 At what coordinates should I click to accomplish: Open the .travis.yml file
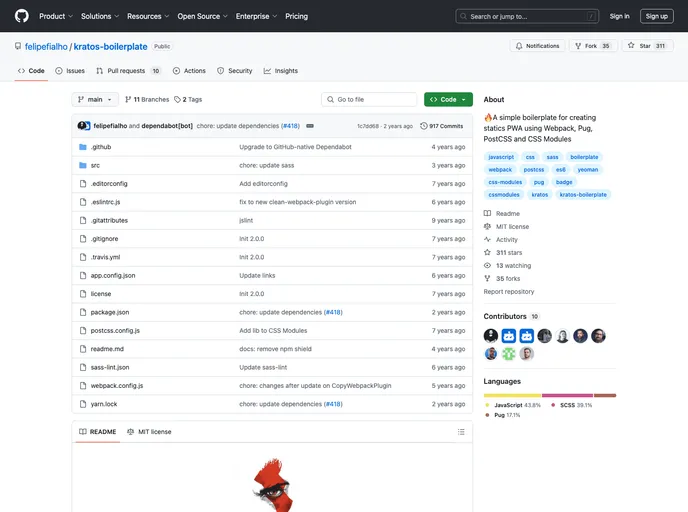pyautogui.click(x=105, y=257)
